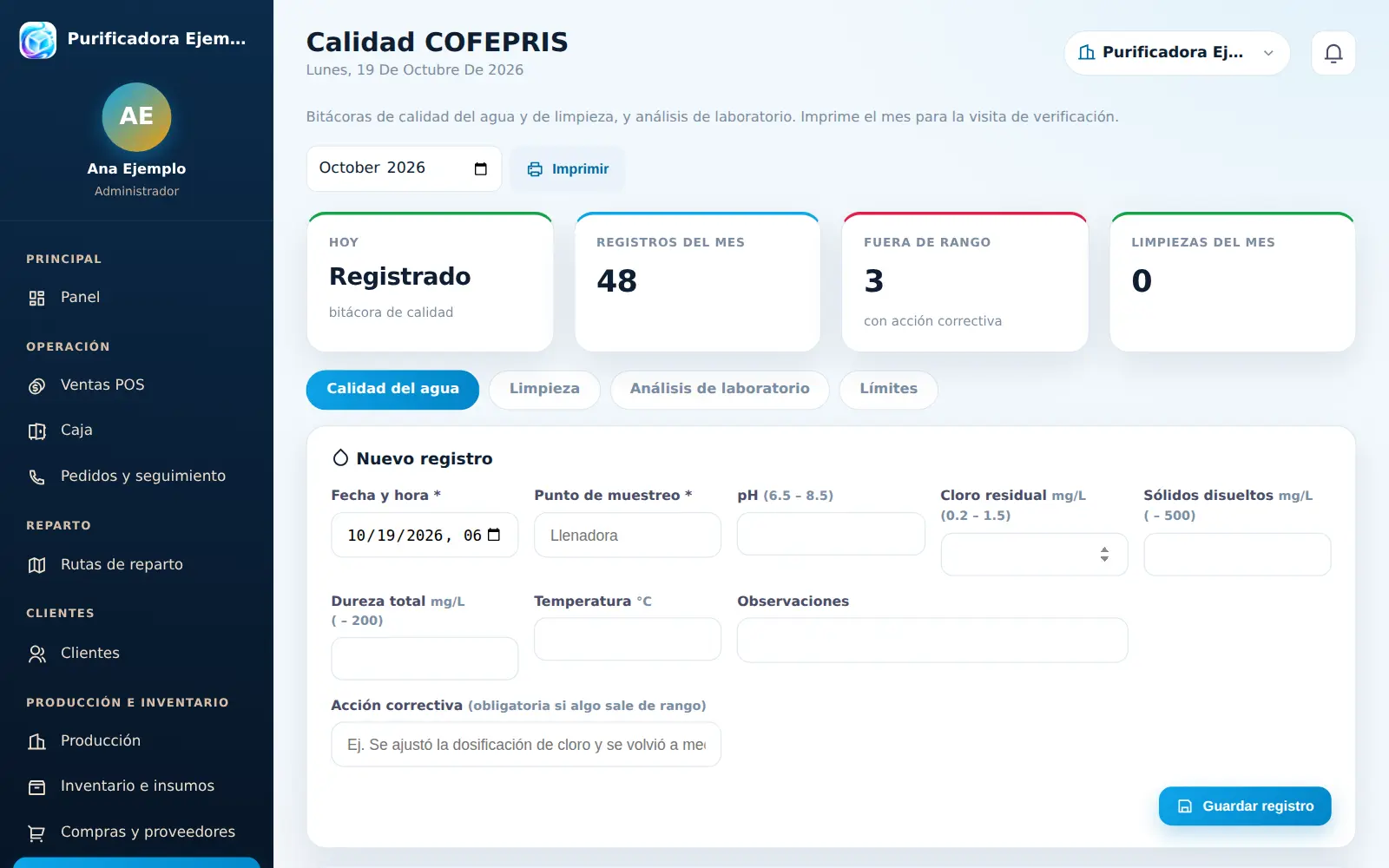Open Ventas POS from the sidebar
The image size is (1389, 868).
(x=136, y=385)
